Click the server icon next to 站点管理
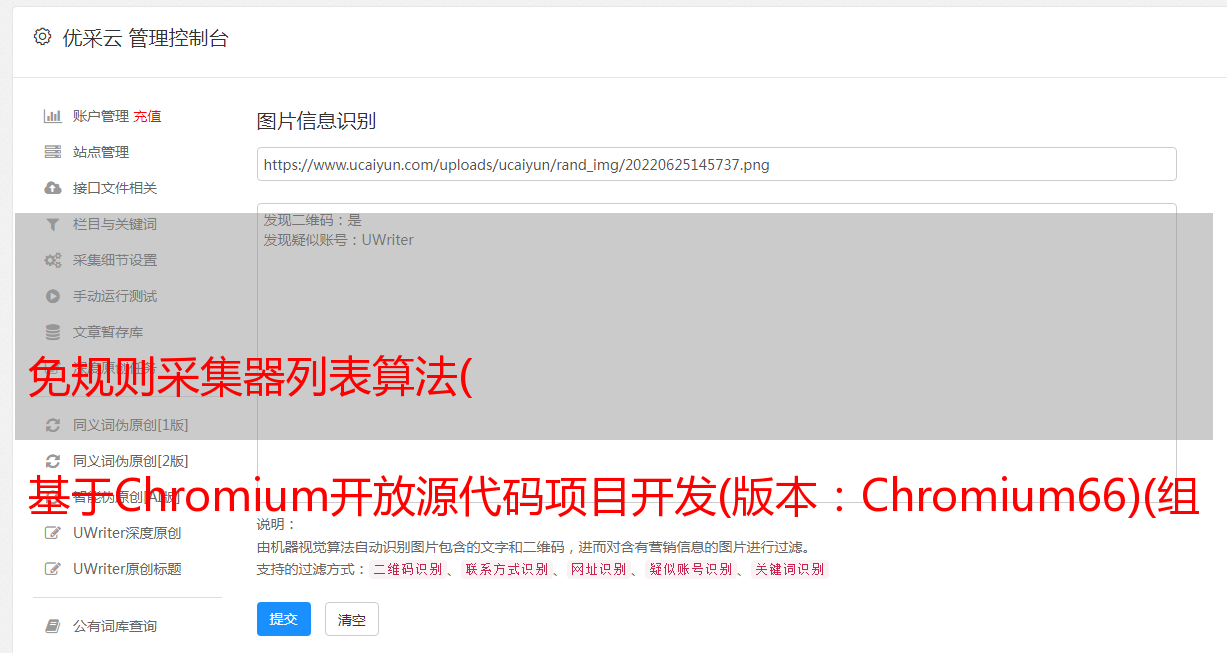 53,152
